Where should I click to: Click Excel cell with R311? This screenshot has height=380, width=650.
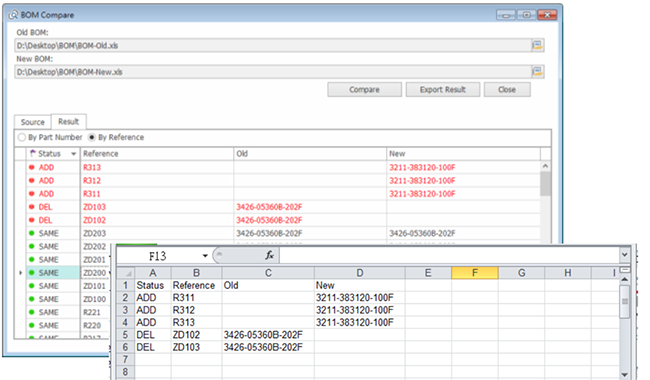pyautogui.click(x=196, y=298)
